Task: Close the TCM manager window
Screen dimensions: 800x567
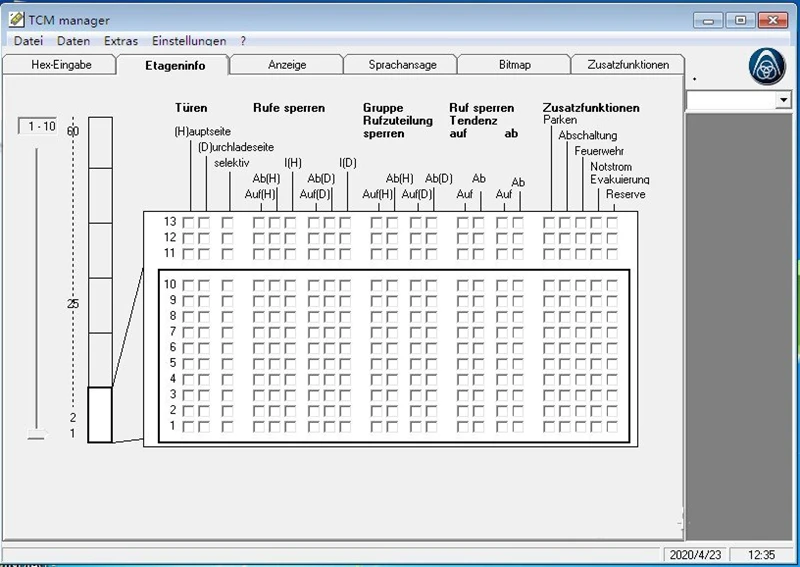Action: click(772, 21)
